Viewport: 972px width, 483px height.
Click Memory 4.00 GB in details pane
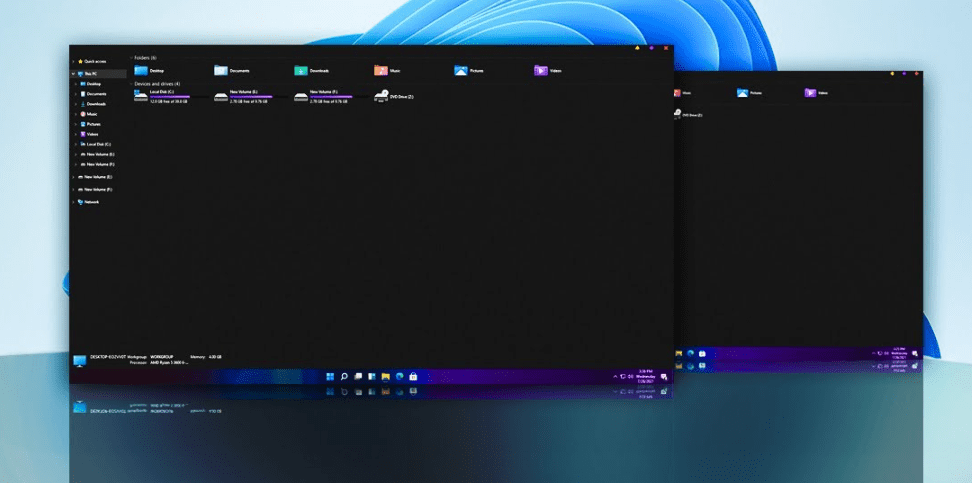coord(206,357)
